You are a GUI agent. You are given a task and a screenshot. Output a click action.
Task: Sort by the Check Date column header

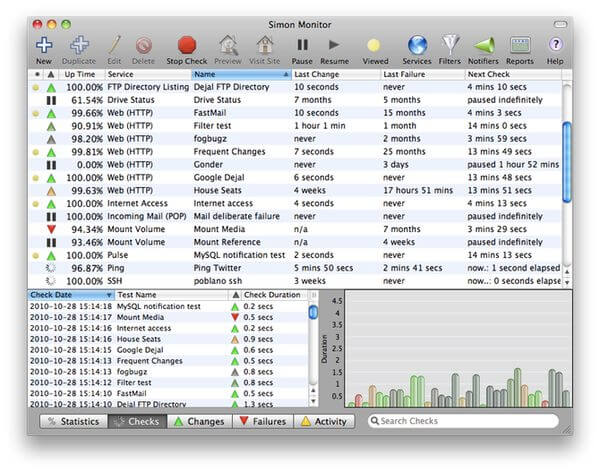(71, 295)
